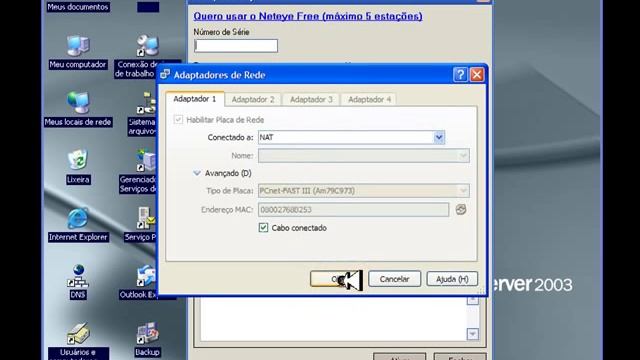
Task: Open the Lixeira recycle bin icon
Action: click(x=78, y=160)
